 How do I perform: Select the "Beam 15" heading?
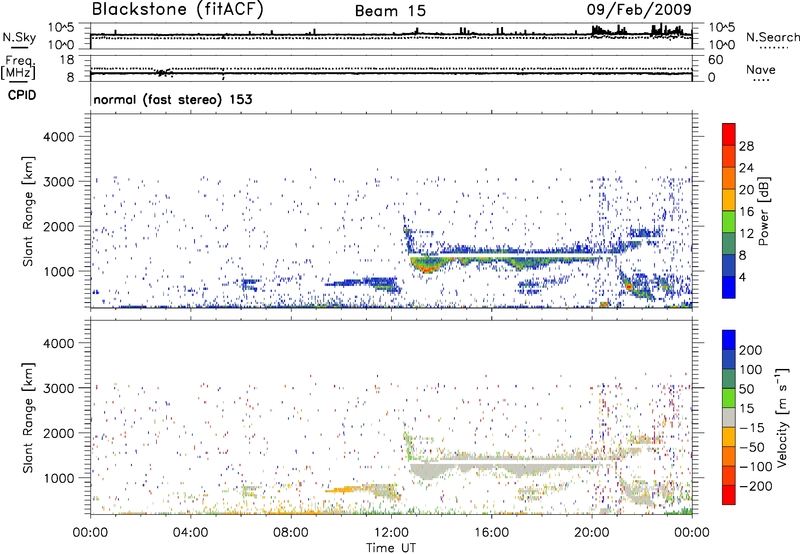pyautogui.click(x=390, y=11)
